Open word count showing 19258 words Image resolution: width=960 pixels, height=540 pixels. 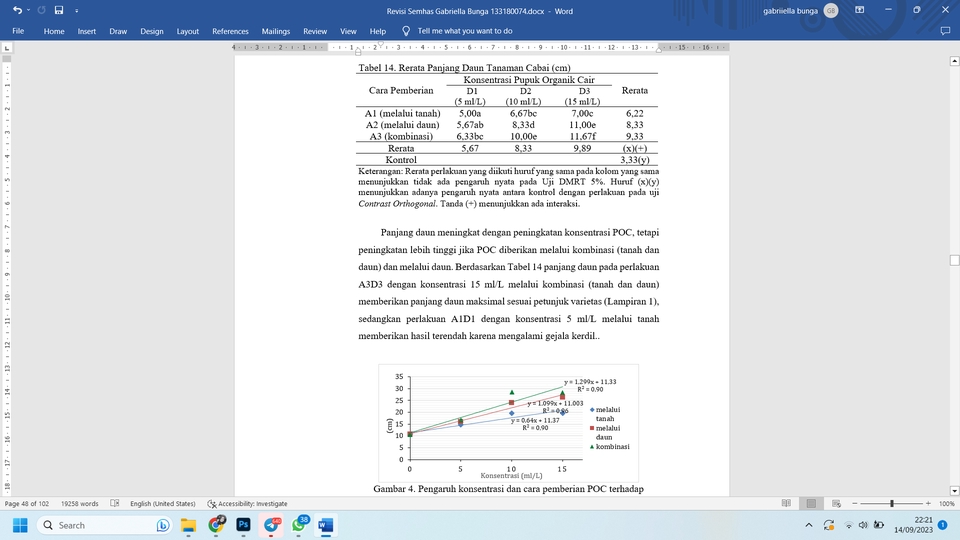tap(80, 504)
